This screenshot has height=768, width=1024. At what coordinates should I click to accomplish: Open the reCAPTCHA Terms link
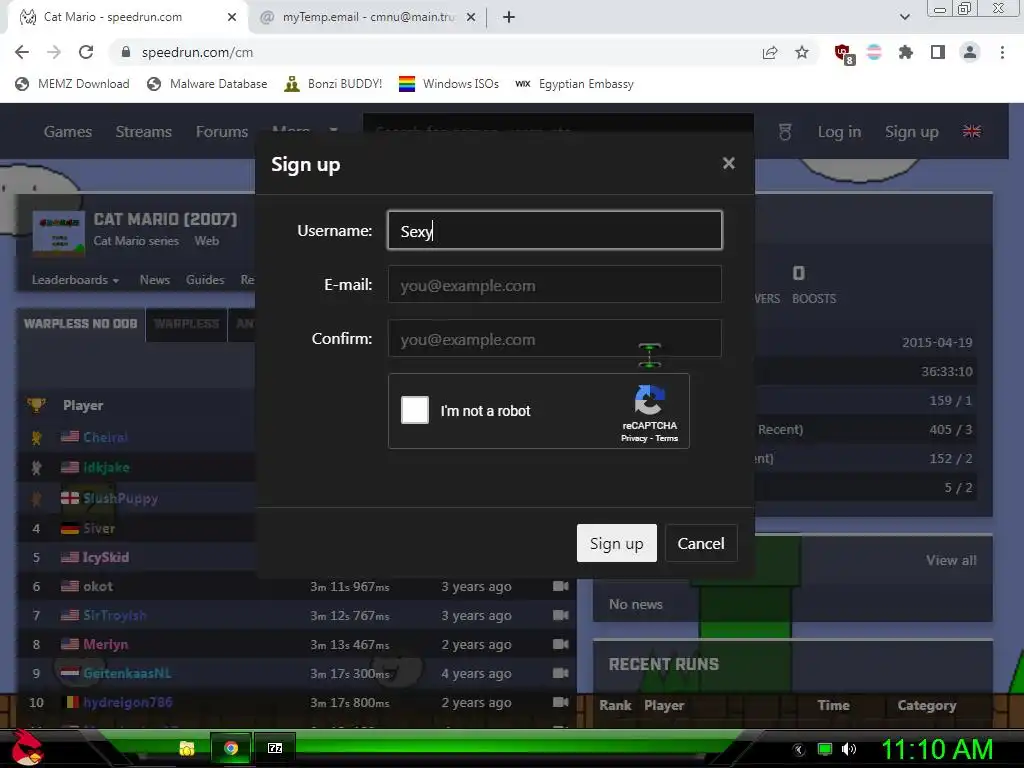(667, 438)
